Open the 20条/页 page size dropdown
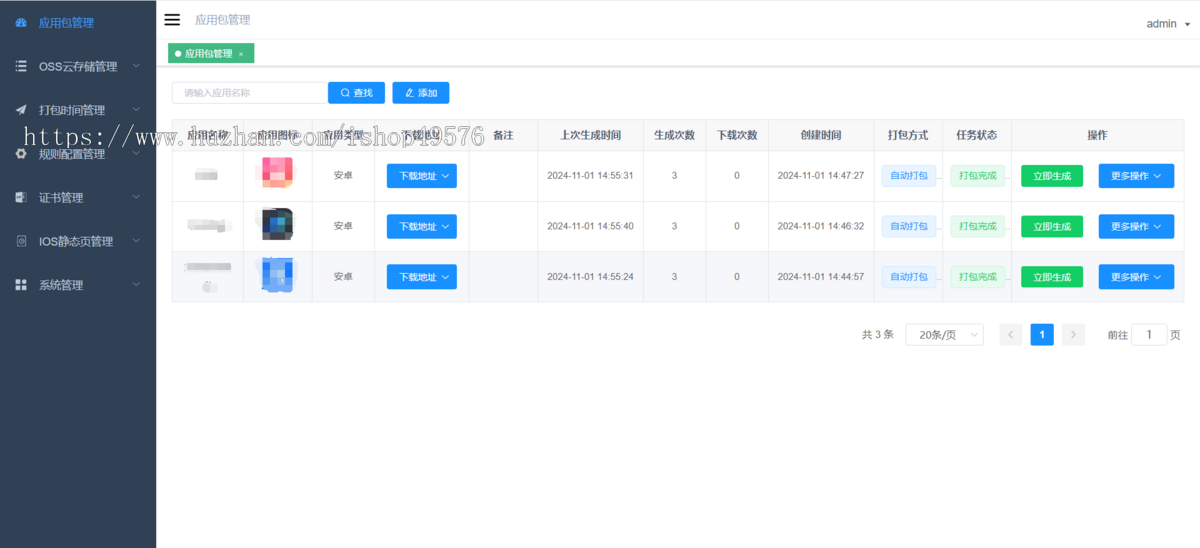 click(x=944, y=335)
